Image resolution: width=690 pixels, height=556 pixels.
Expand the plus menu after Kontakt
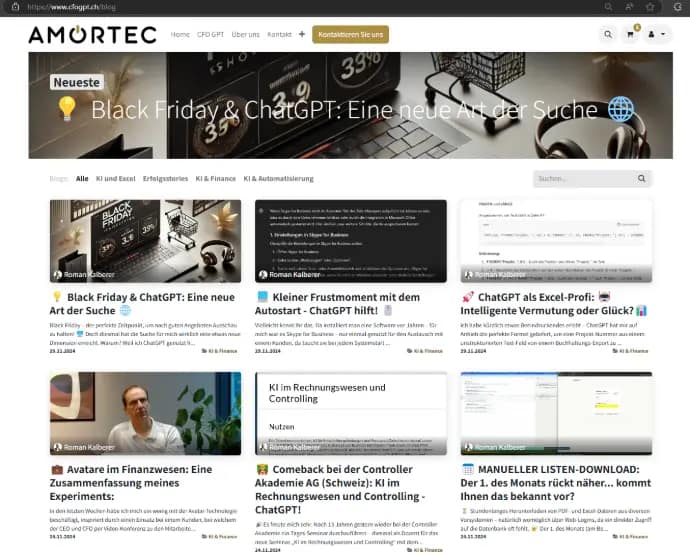(x=302, y=34)
